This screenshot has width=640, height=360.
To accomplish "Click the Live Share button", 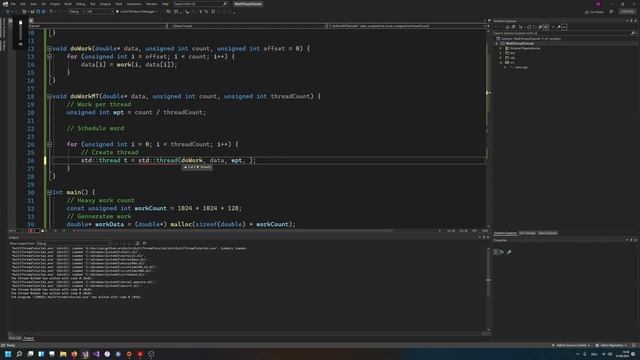I will pos(594,12).
